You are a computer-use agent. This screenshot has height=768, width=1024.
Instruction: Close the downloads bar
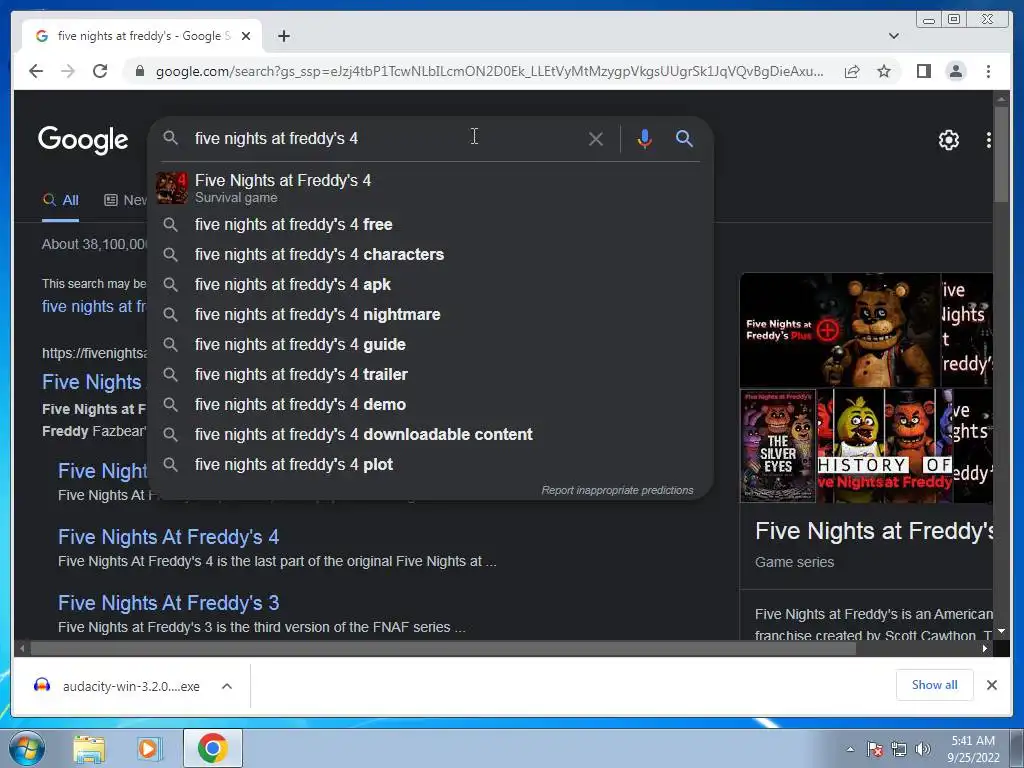[991, 685]
